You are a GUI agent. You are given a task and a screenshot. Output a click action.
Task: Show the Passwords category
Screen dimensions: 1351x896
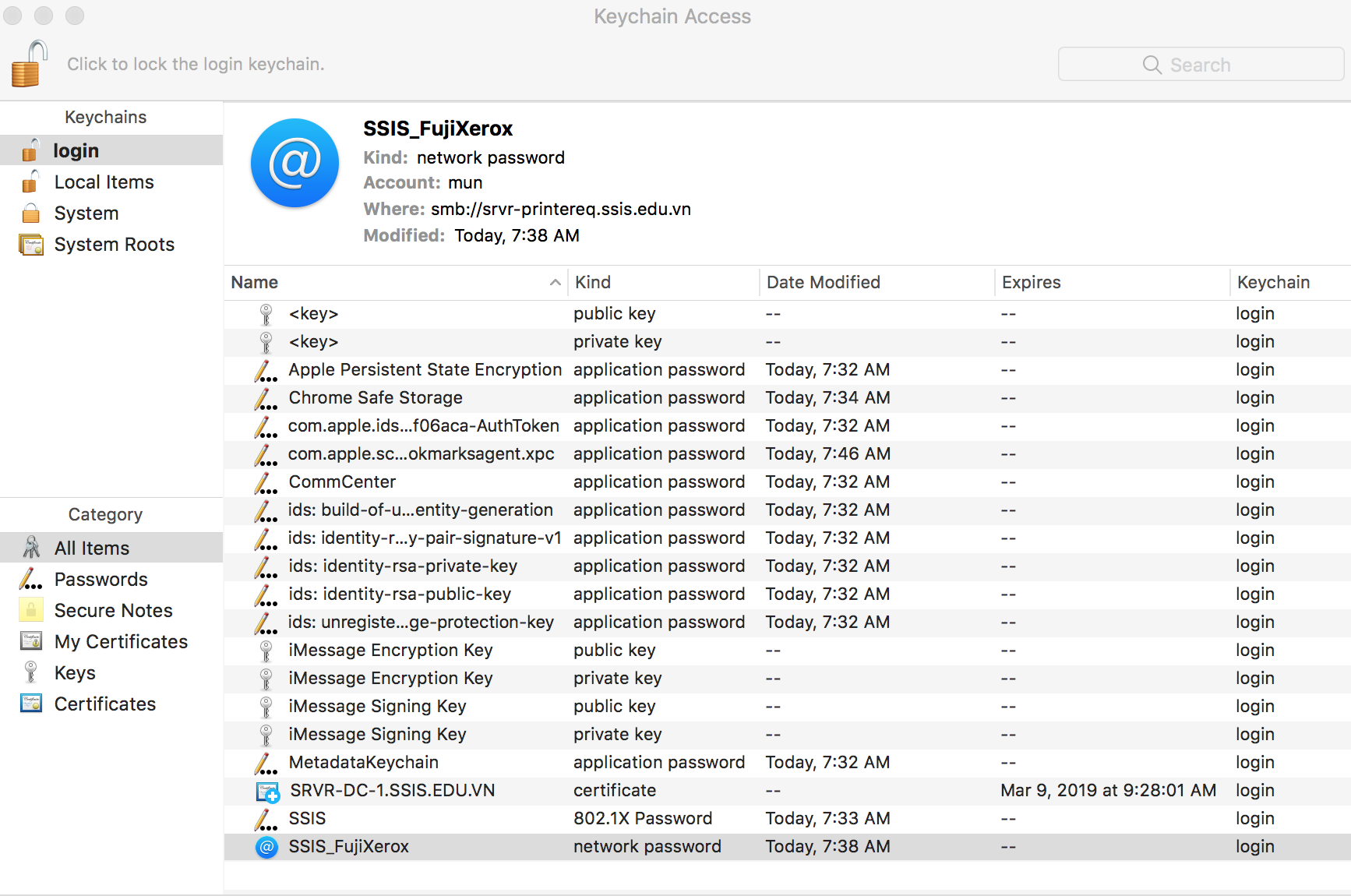[x=101, y=580]
